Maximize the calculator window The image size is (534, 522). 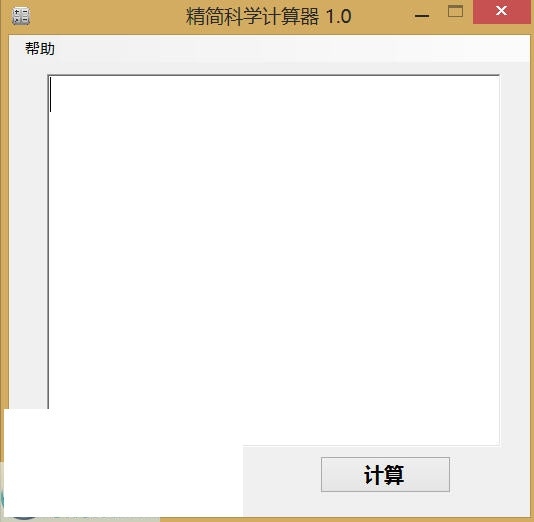455,12
